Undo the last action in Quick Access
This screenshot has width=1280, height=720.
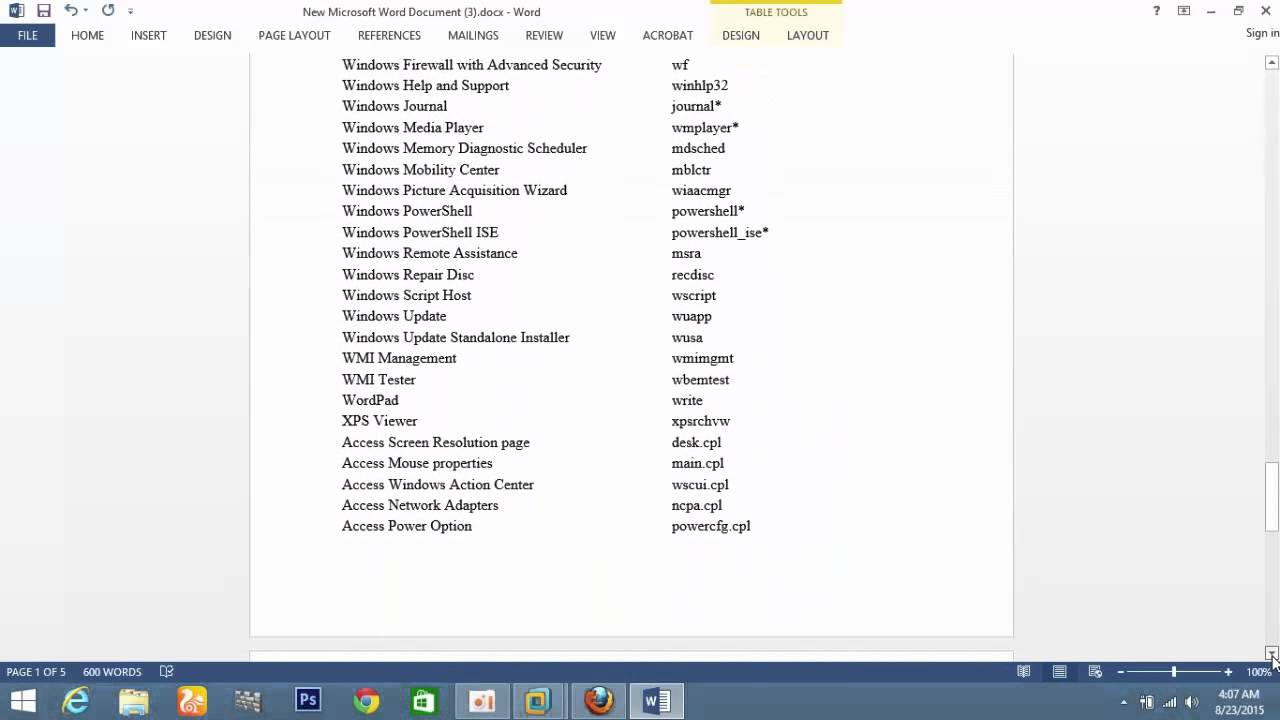pos(70,11)
